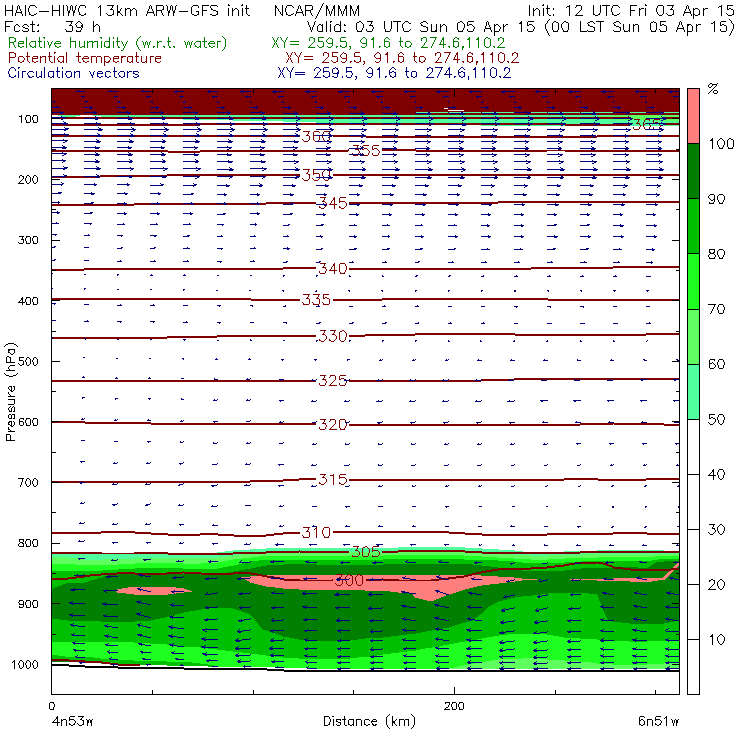This screenshot has width=740, height=740.
Task: Click the green XY coordinates line for humidity
Action: [388, 43]
